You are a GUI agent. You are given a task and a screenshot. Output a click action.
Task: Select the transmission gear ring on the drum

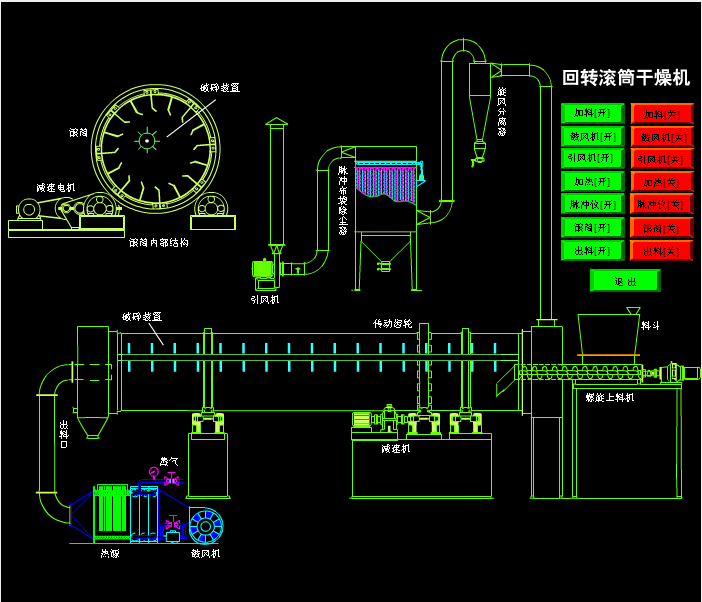[424, 367]
